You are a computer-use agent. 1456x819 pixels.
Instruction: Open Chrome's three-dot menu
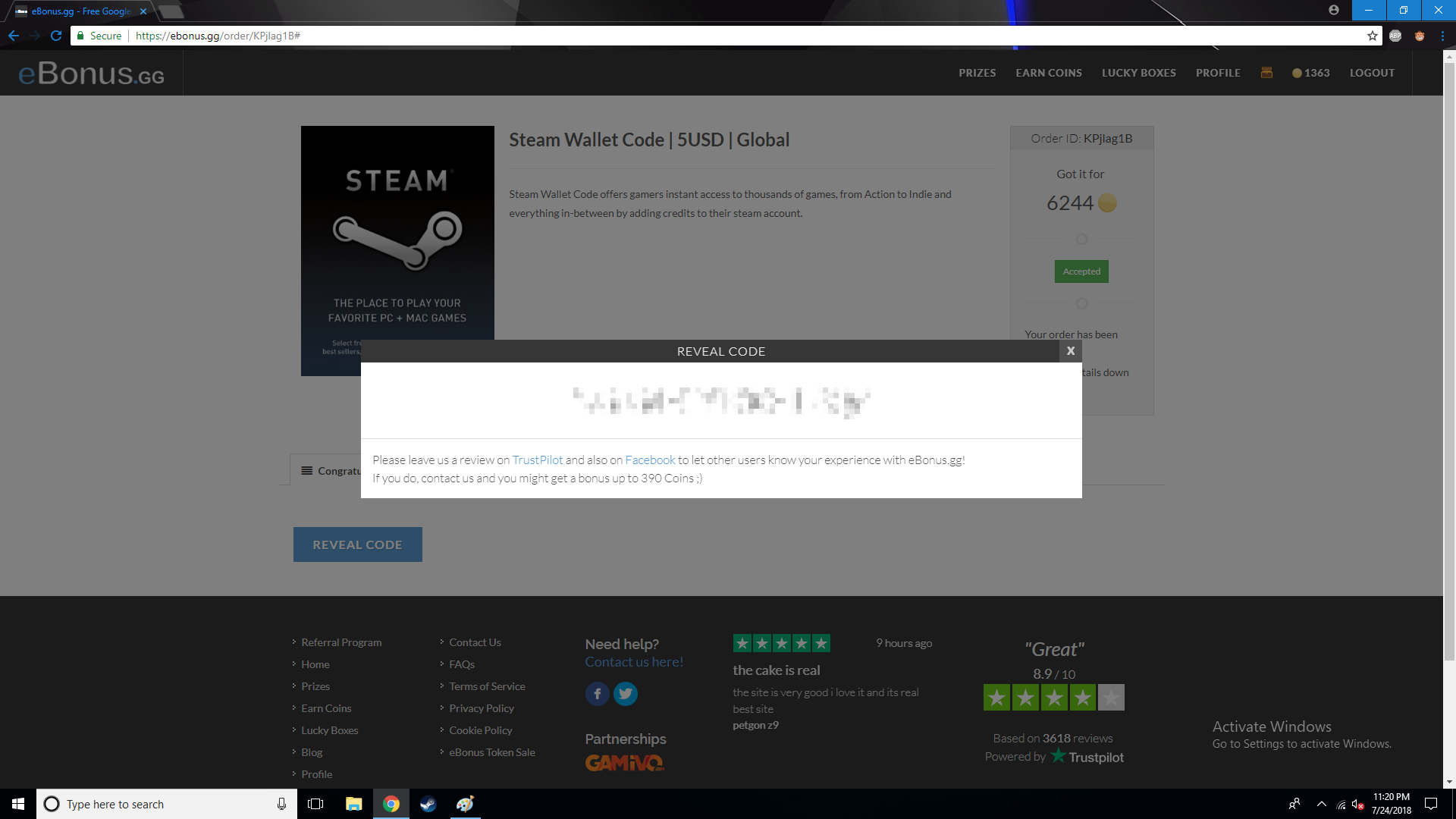1442,36
